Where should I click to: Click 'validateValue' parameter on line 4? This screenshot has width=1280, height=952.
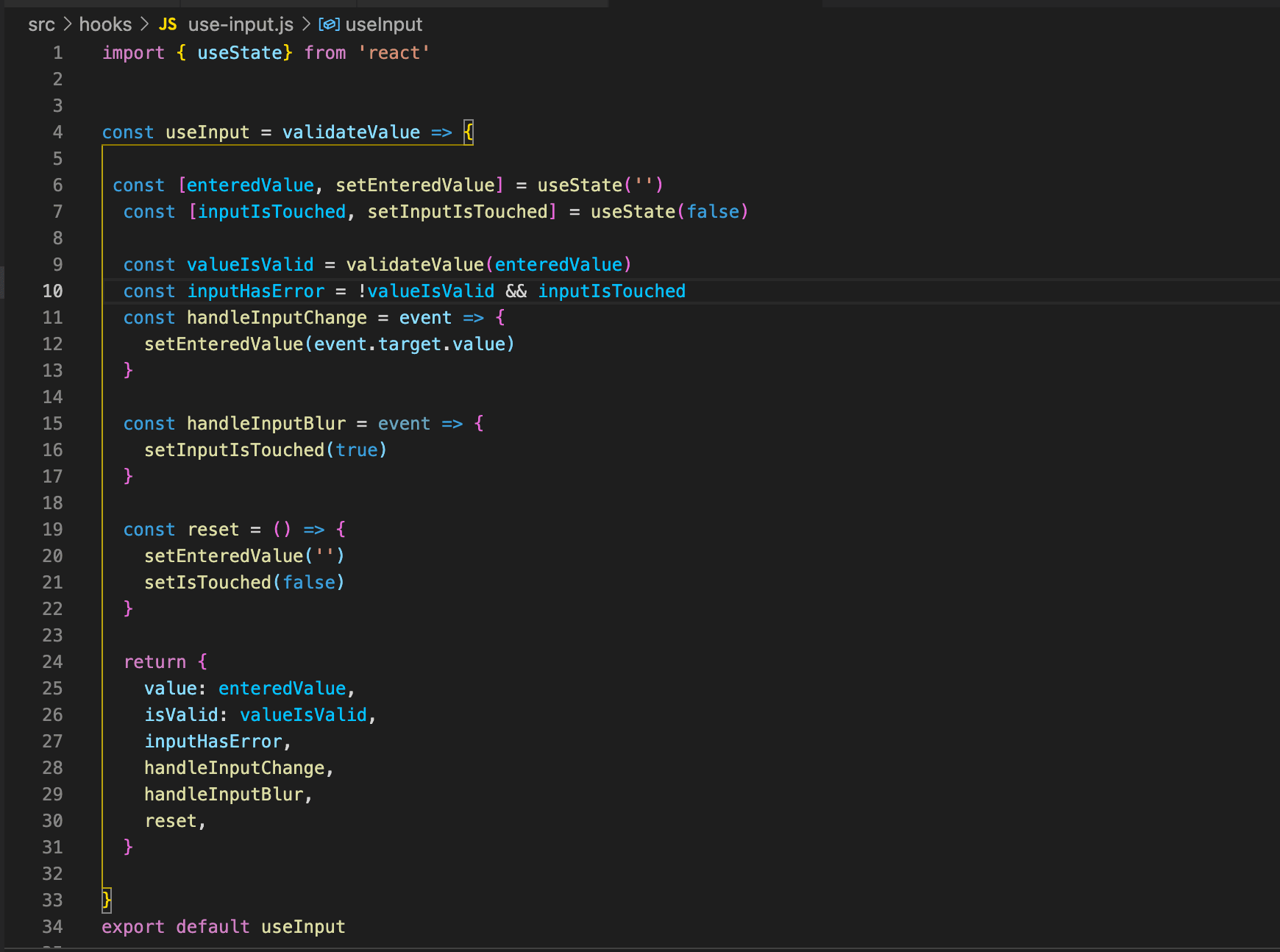click(351, 132)
